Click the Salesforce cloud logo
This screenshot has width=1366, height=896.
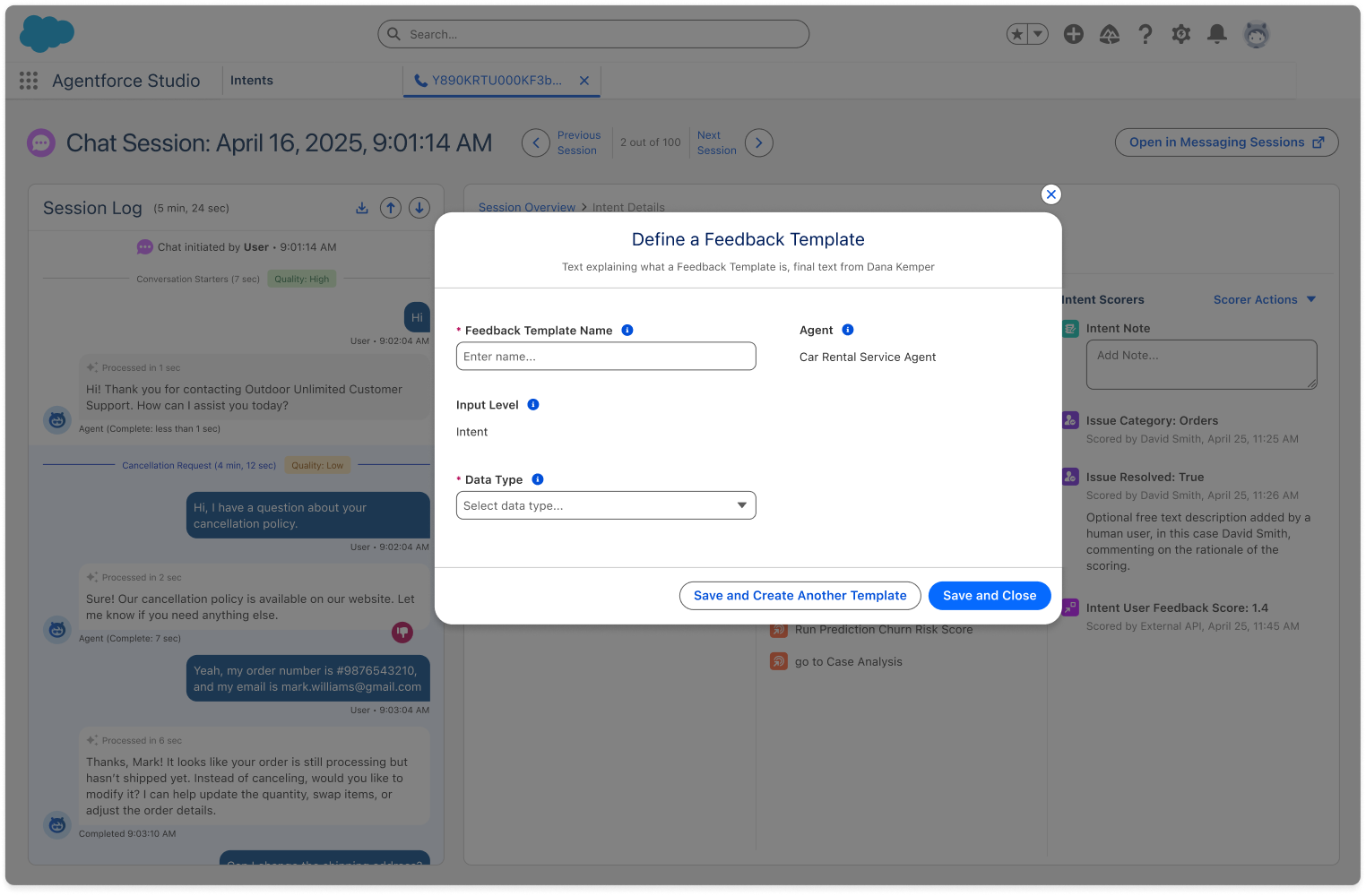coord(47,34)
